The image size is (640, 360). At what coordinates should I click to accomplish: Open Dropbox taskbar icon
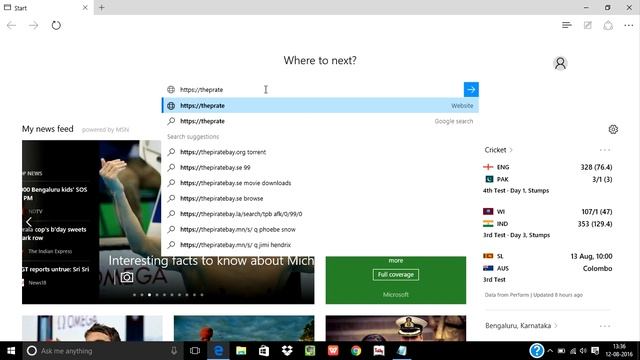(287, 351)
